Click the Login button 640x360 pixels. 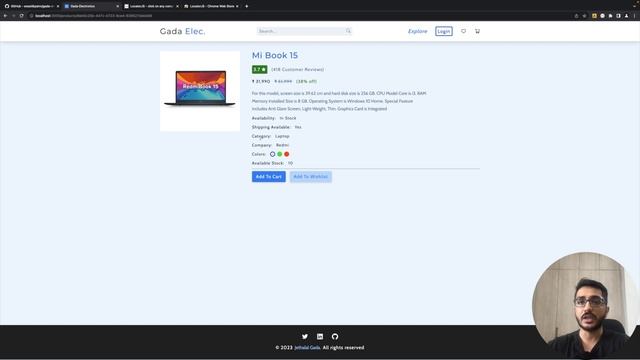tap(444, 31)
